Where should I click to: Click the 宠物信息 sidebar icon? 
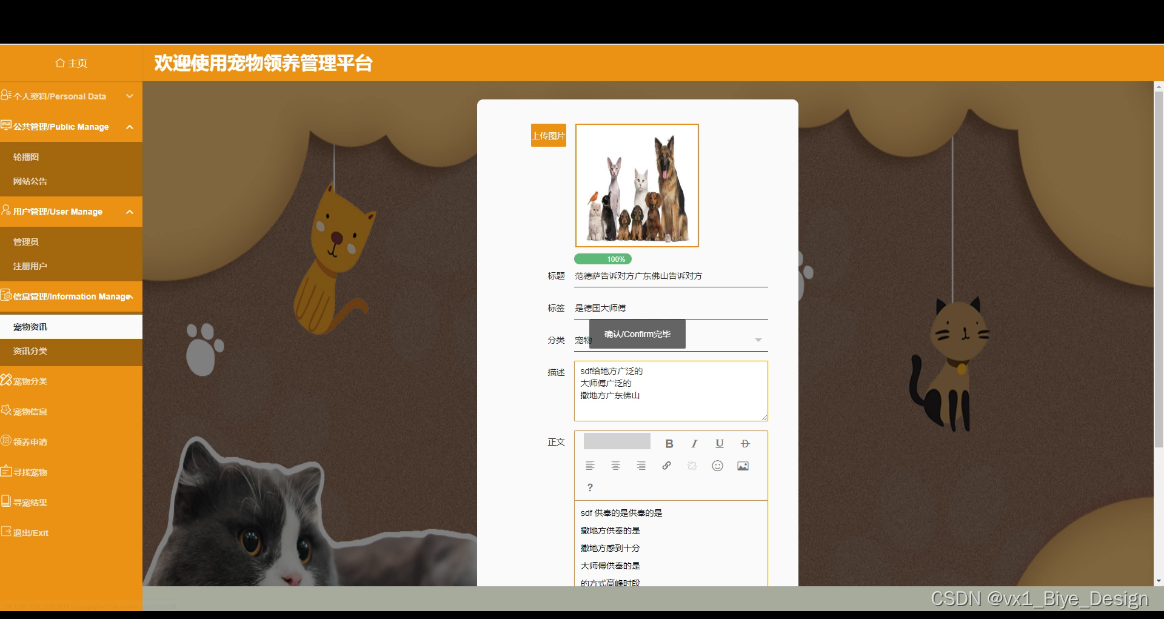6,410
